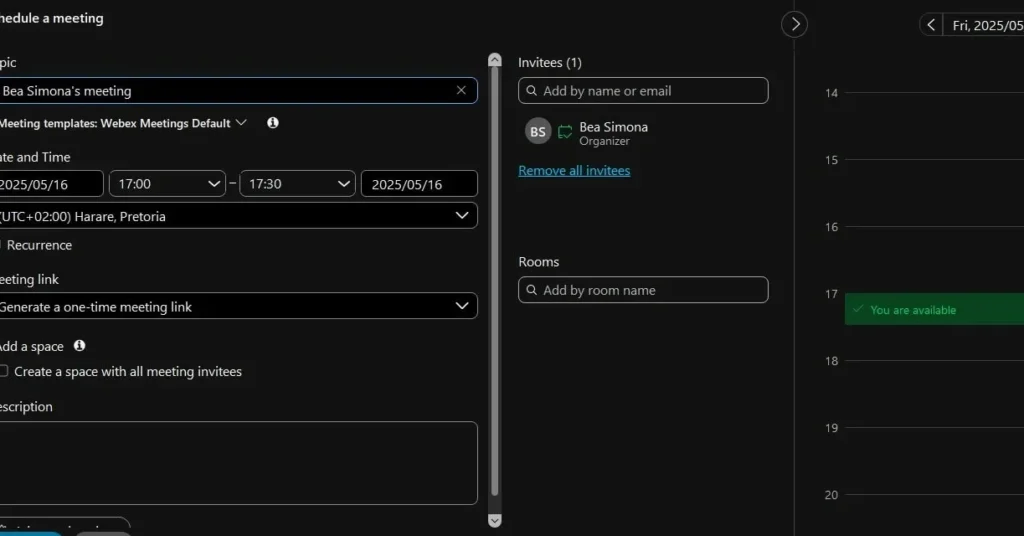
Task: Click the BS avatar of Bea Simona
Action: click(x=538, y=131)
